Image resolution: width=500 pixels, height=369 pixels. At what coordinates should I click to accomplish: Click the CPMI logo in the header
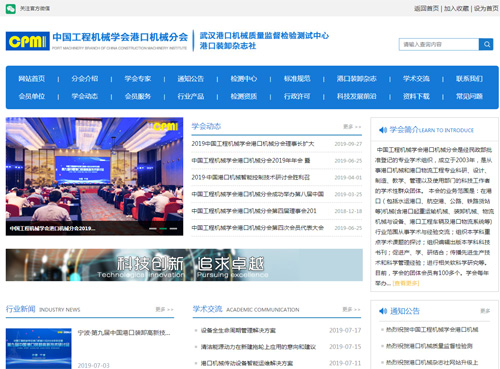(28, 41)
